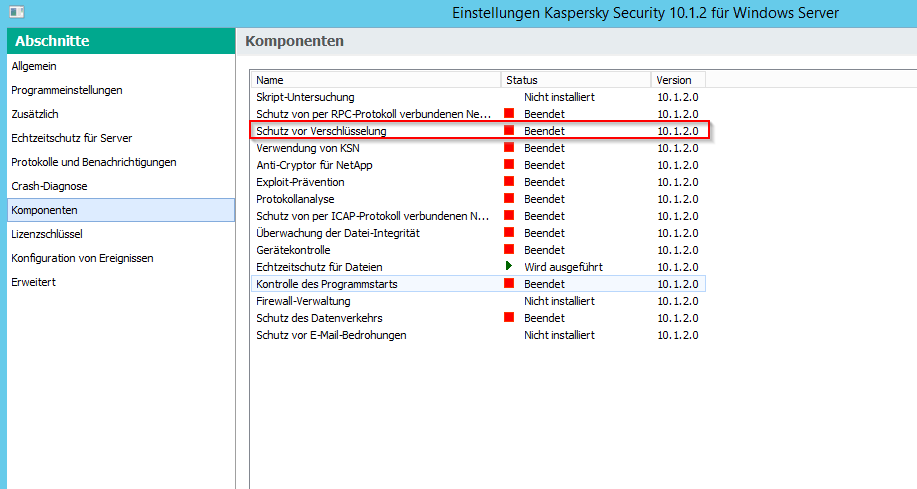The image size is (917, 489).
Task: Select the Crash-Diagnose section
Action: pos(121,186)
